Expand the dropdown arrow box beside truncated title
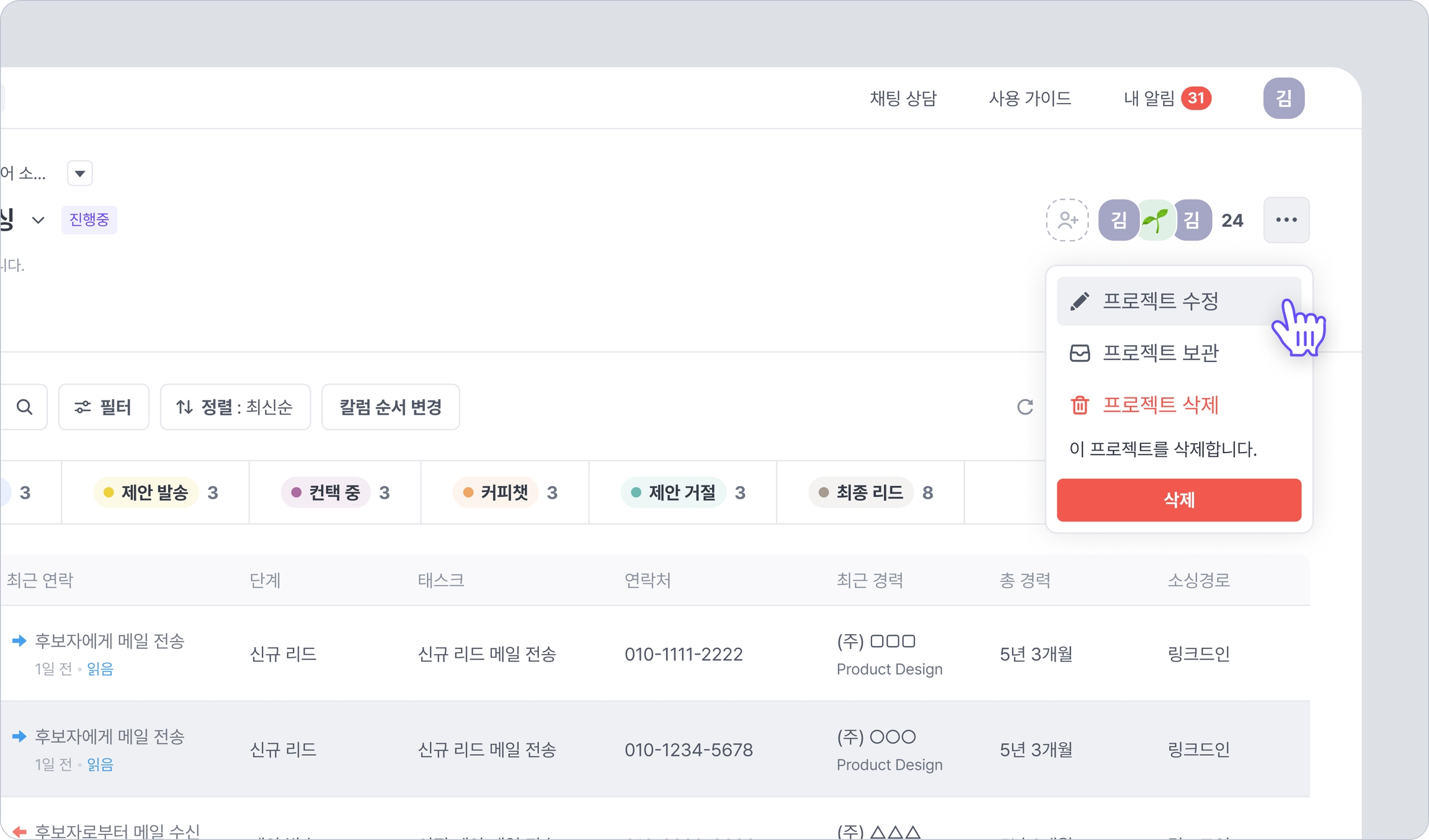This screenshot has height=840, width=1429. 80,174
